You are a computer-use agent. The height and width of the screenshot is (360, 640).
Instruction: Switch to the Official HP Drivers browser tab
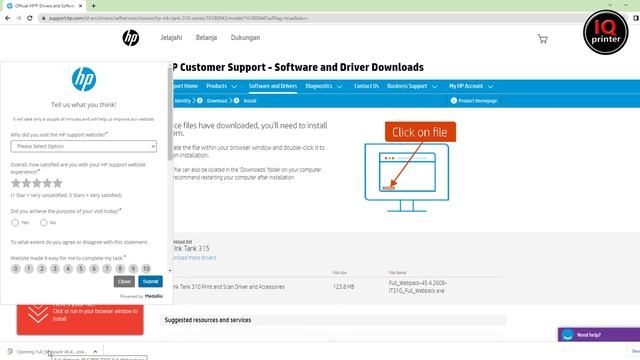45,6
